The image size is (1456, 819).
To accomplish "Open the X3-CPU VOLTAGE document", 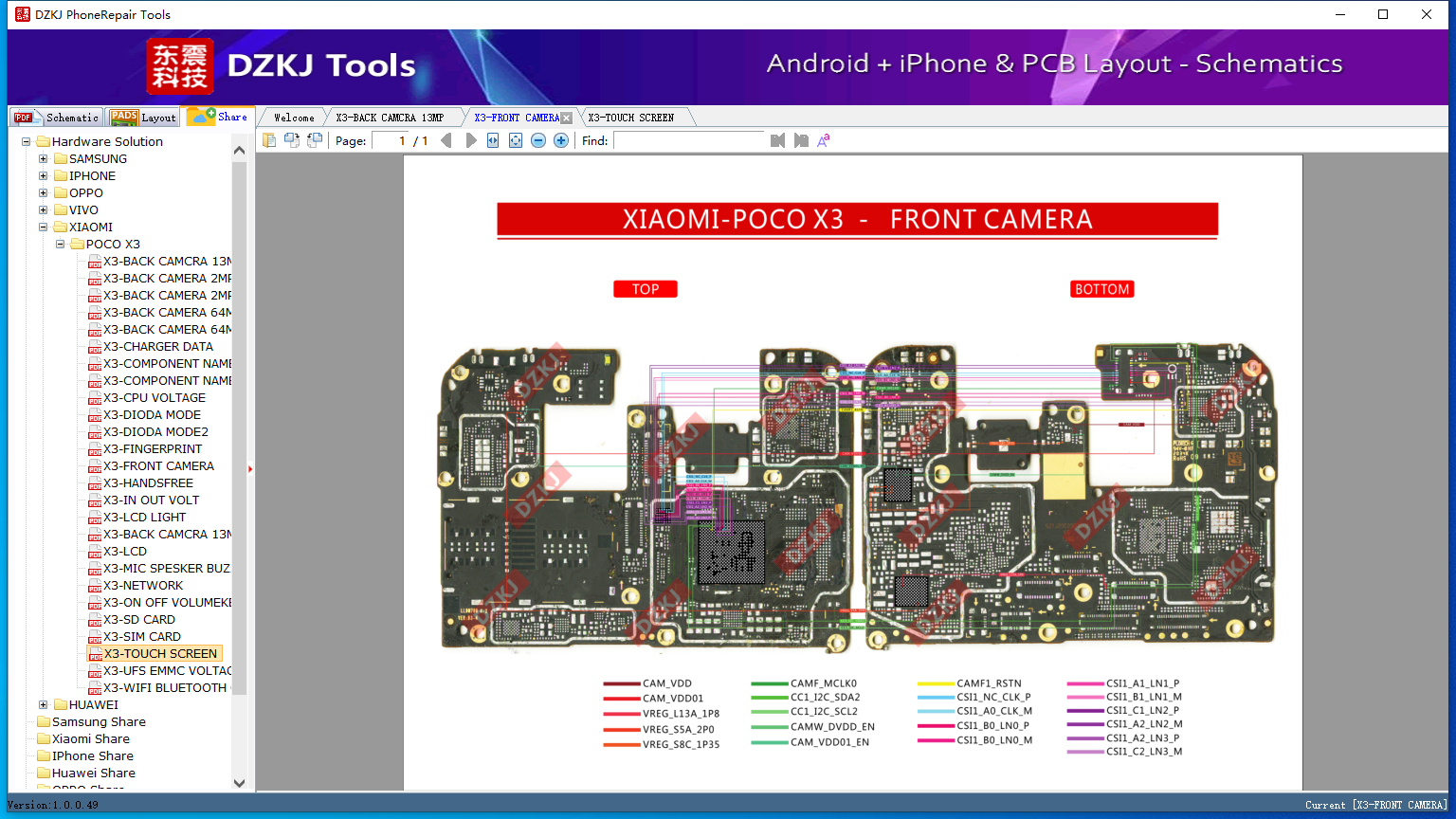I will (155, 398).
